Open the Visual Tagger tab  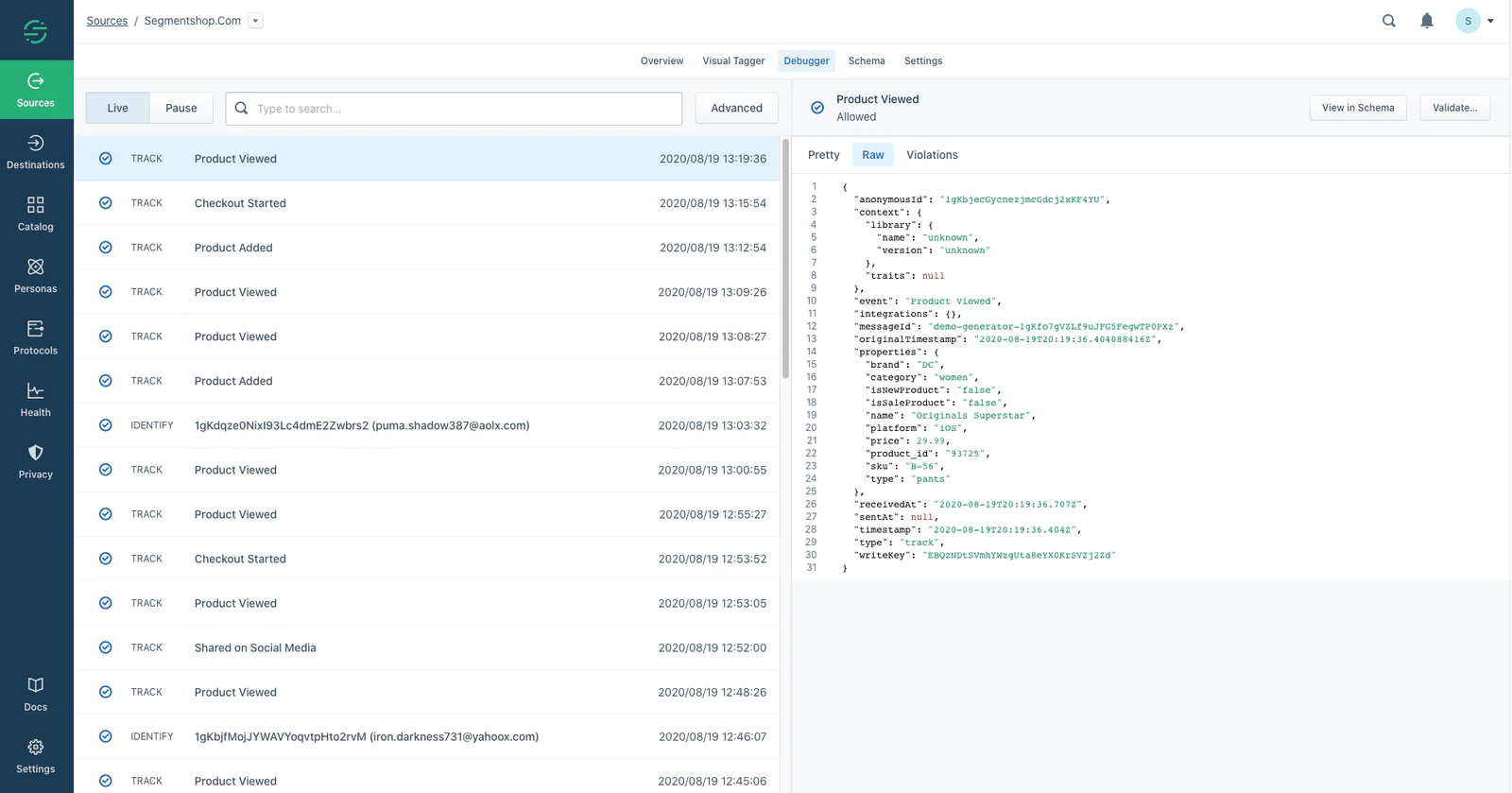point(733,60)
